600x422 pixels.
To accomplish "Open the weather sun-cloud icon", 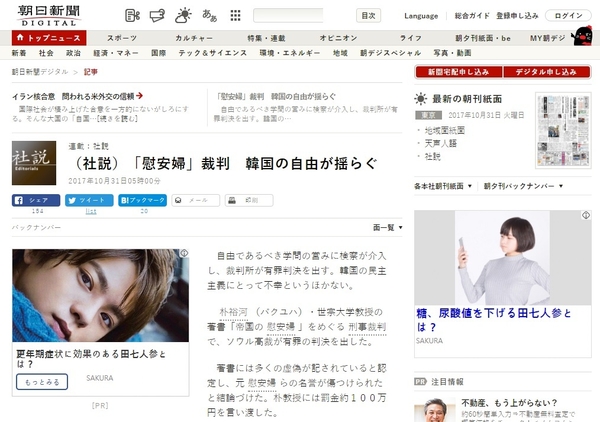I will (183, 15).
